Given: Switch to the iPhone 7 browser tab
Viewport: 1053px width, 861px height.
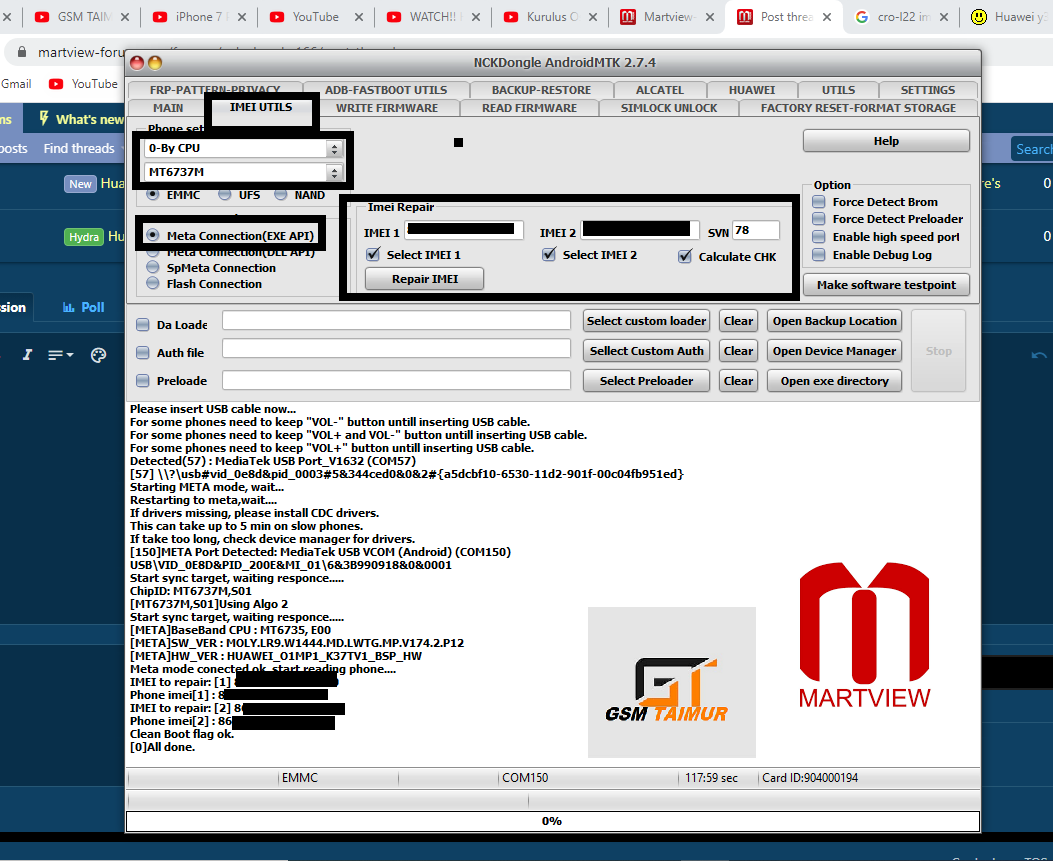Looking at the screenshot, I should [199, 17].
